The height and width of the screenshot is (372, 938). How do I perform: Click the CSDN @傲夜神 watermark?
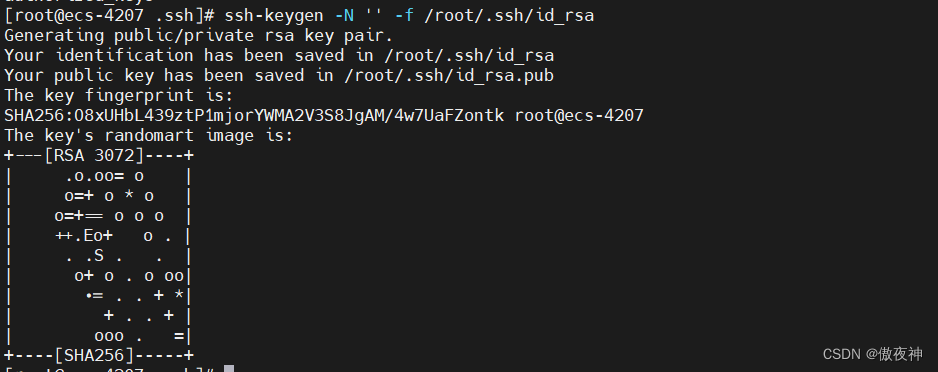pyautogui.click(x=872, y=354)
